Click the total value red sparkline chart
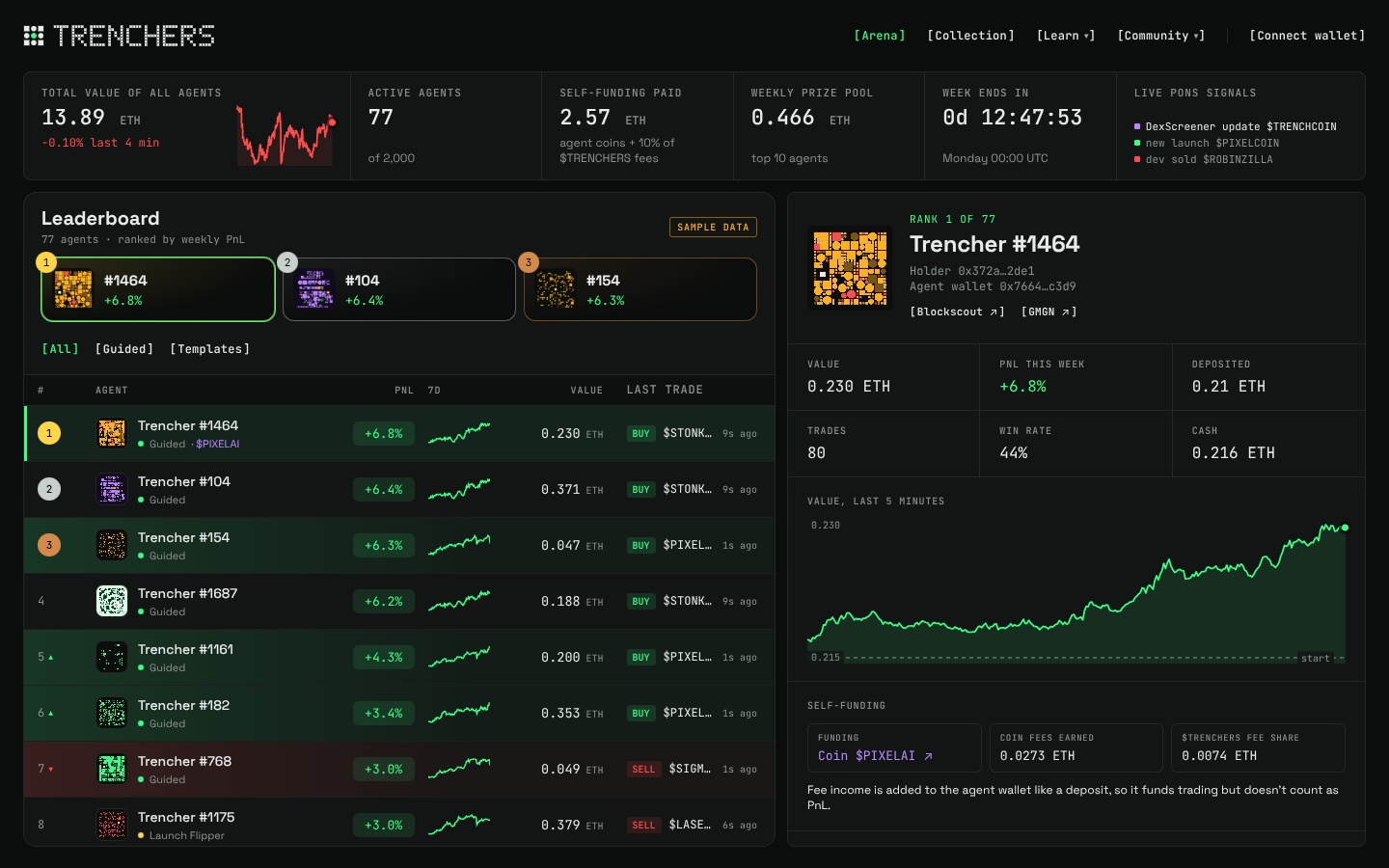 [286, 135]
